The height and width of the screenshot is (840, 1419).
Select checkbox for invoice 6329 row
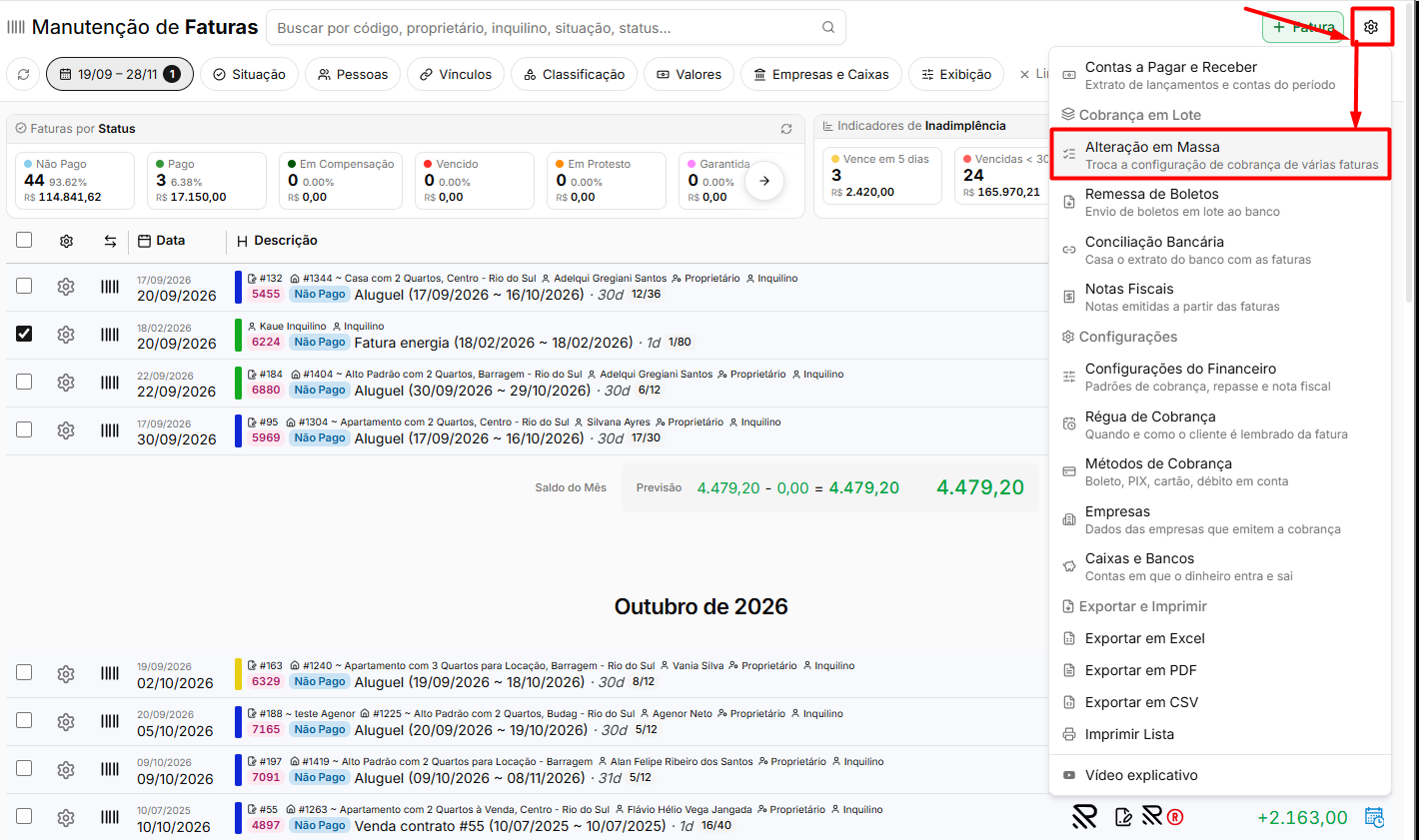tap(24, 673)
